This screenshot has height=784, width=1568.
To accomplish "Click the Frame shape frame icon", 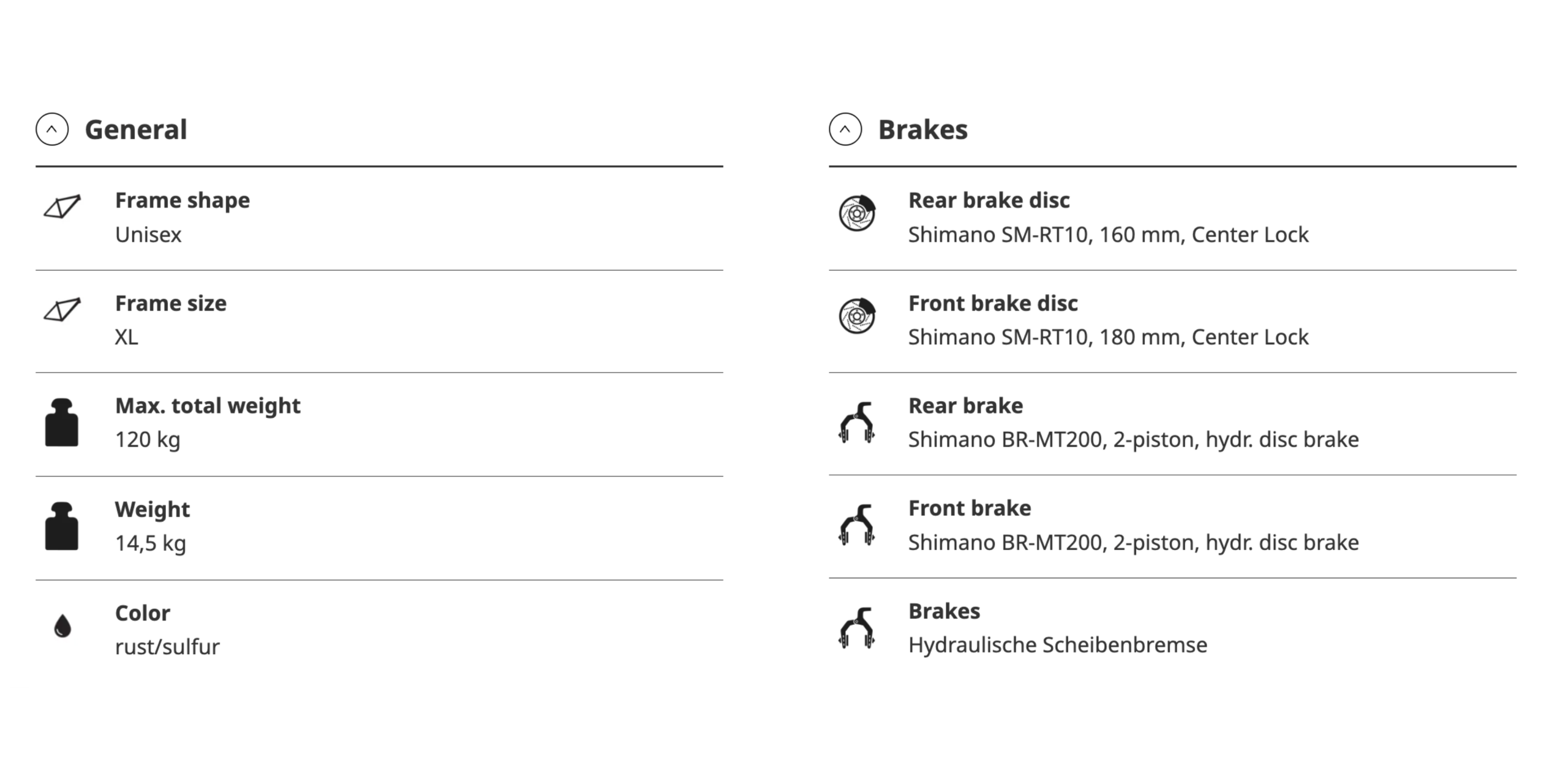I will tap(62, 206).
